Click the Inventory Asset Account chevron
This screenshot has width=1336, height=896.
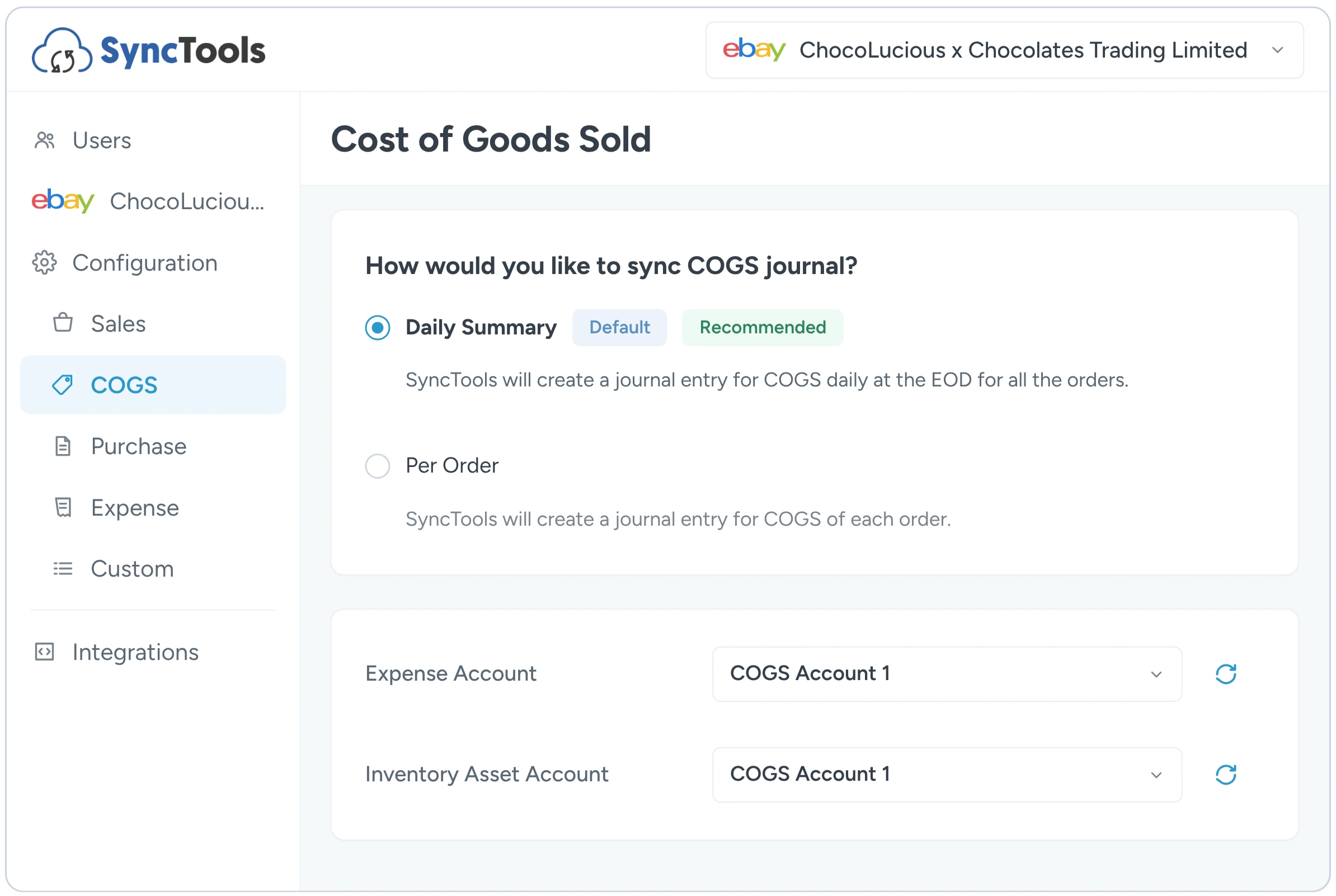(1156, 775)
